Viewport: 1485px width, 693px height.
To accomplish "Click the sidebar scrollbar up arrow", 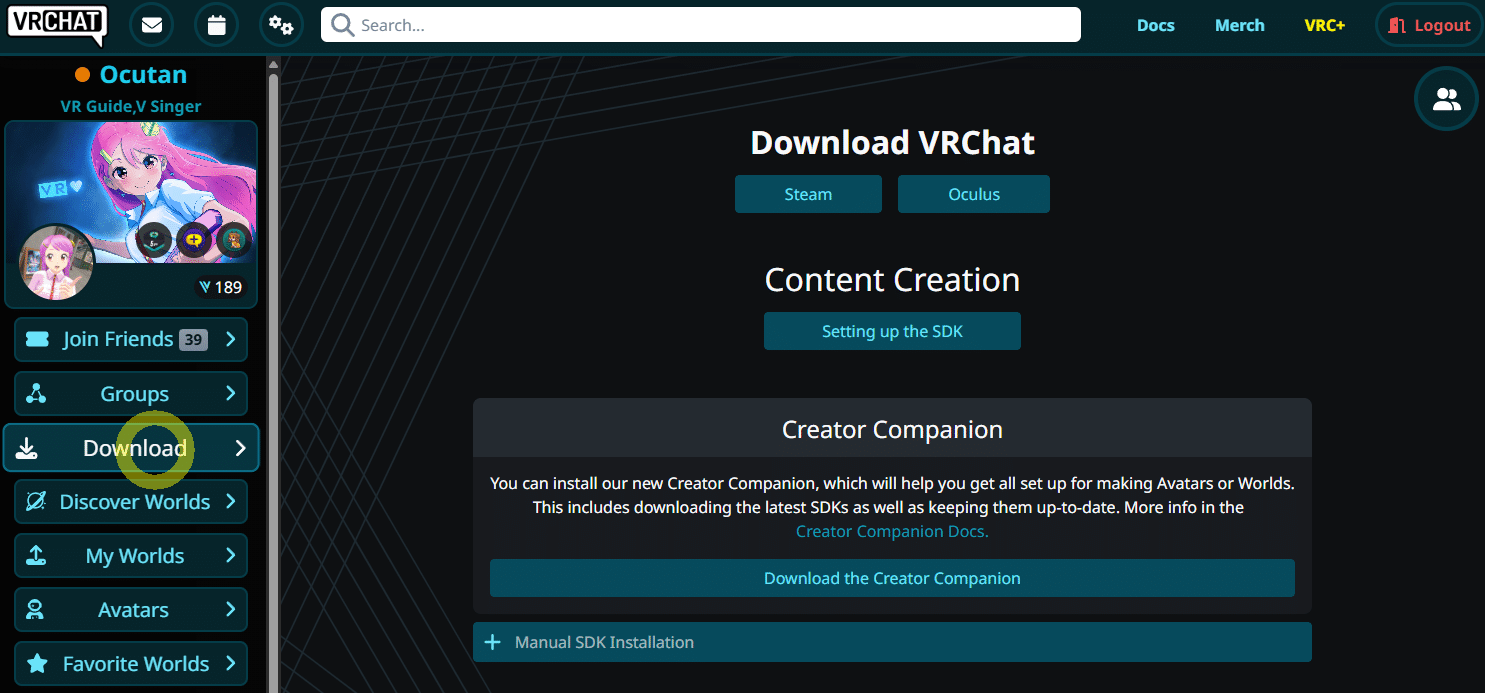I will point(273,64).
